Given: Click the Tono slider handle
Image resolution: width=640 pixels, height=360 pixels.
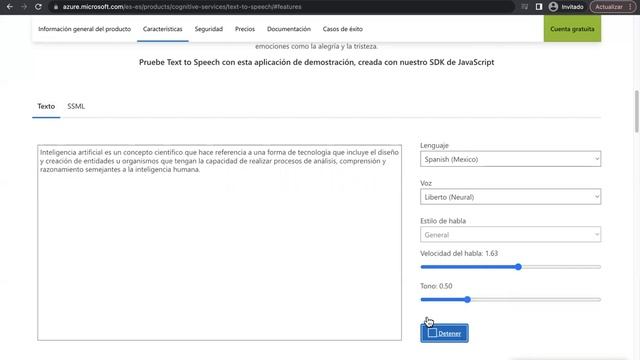Looking at the screenshot, I should pyautogui.click(x=467, y=300).
